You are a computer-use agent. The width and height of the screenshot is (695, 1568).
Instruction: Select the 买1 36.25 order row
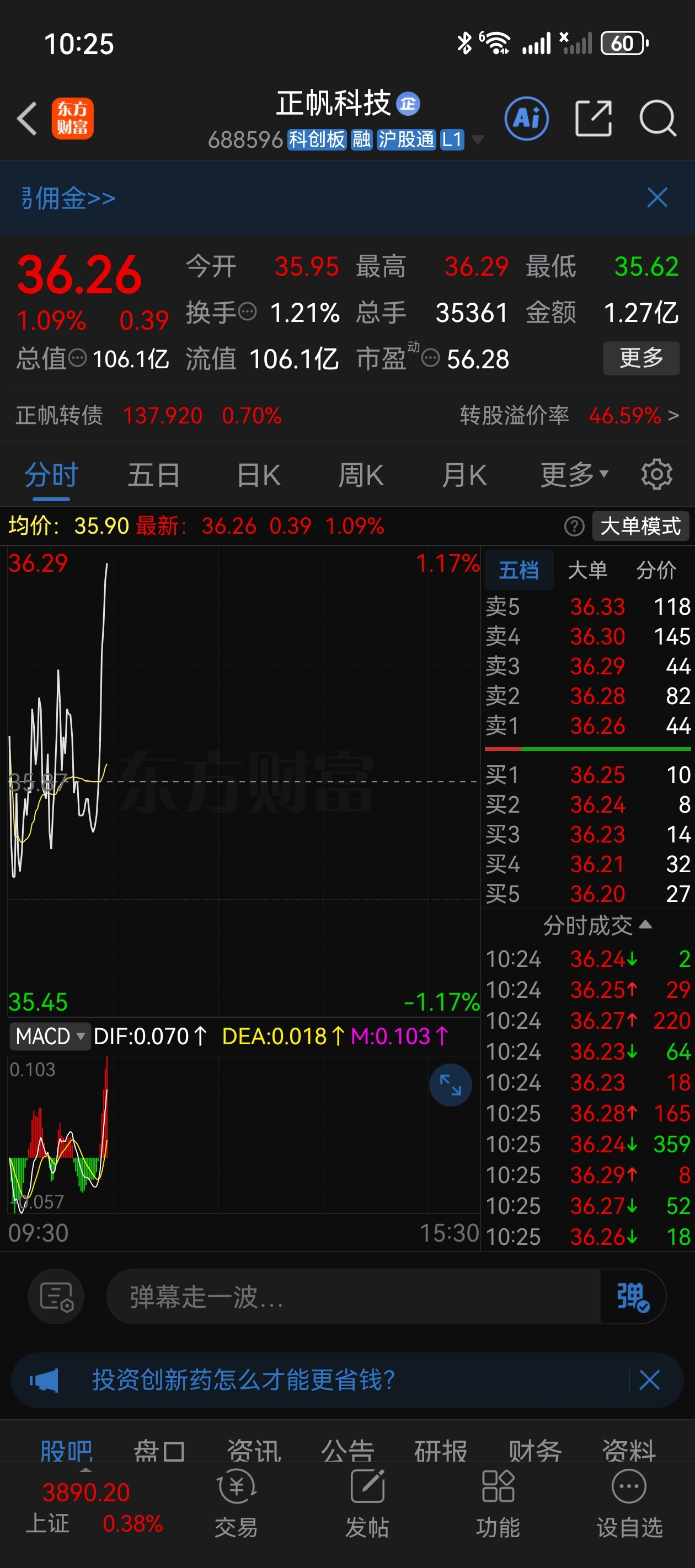click(x=588, y=774)
